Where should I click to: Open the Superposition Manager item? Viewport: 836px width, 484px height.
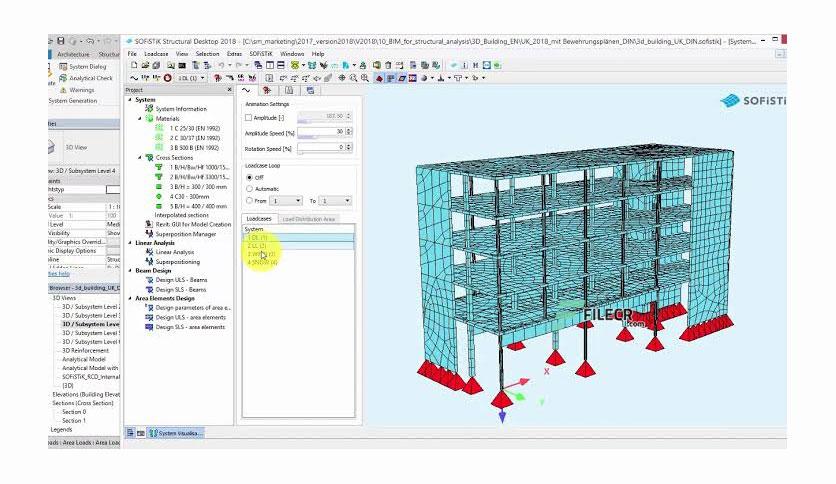(186, 234)
